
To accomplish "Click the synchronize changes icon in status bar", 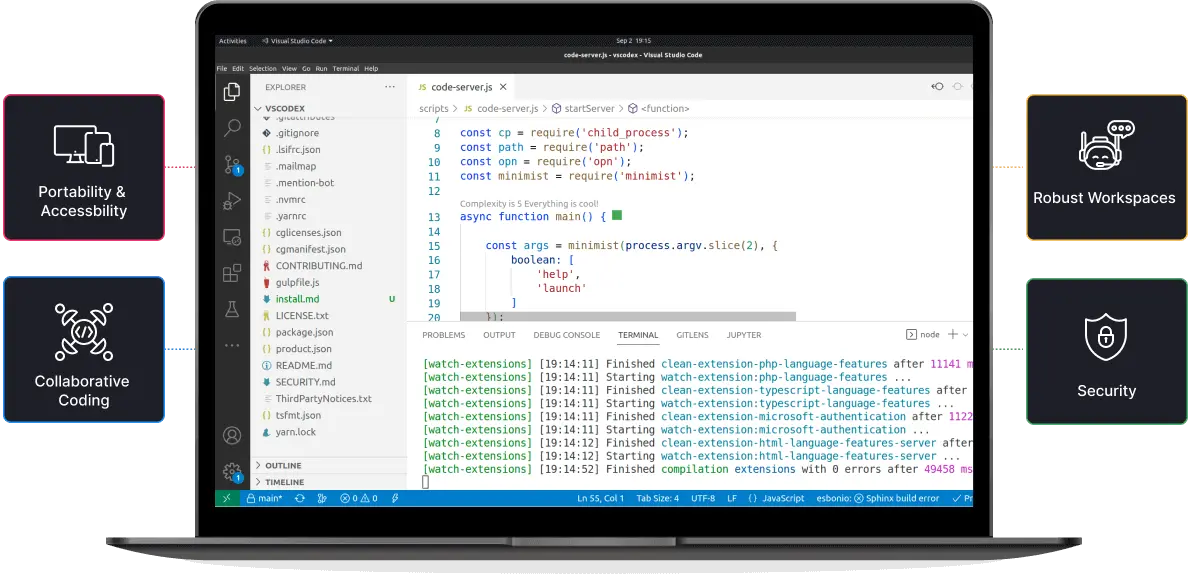I will [x=300, y=498].
